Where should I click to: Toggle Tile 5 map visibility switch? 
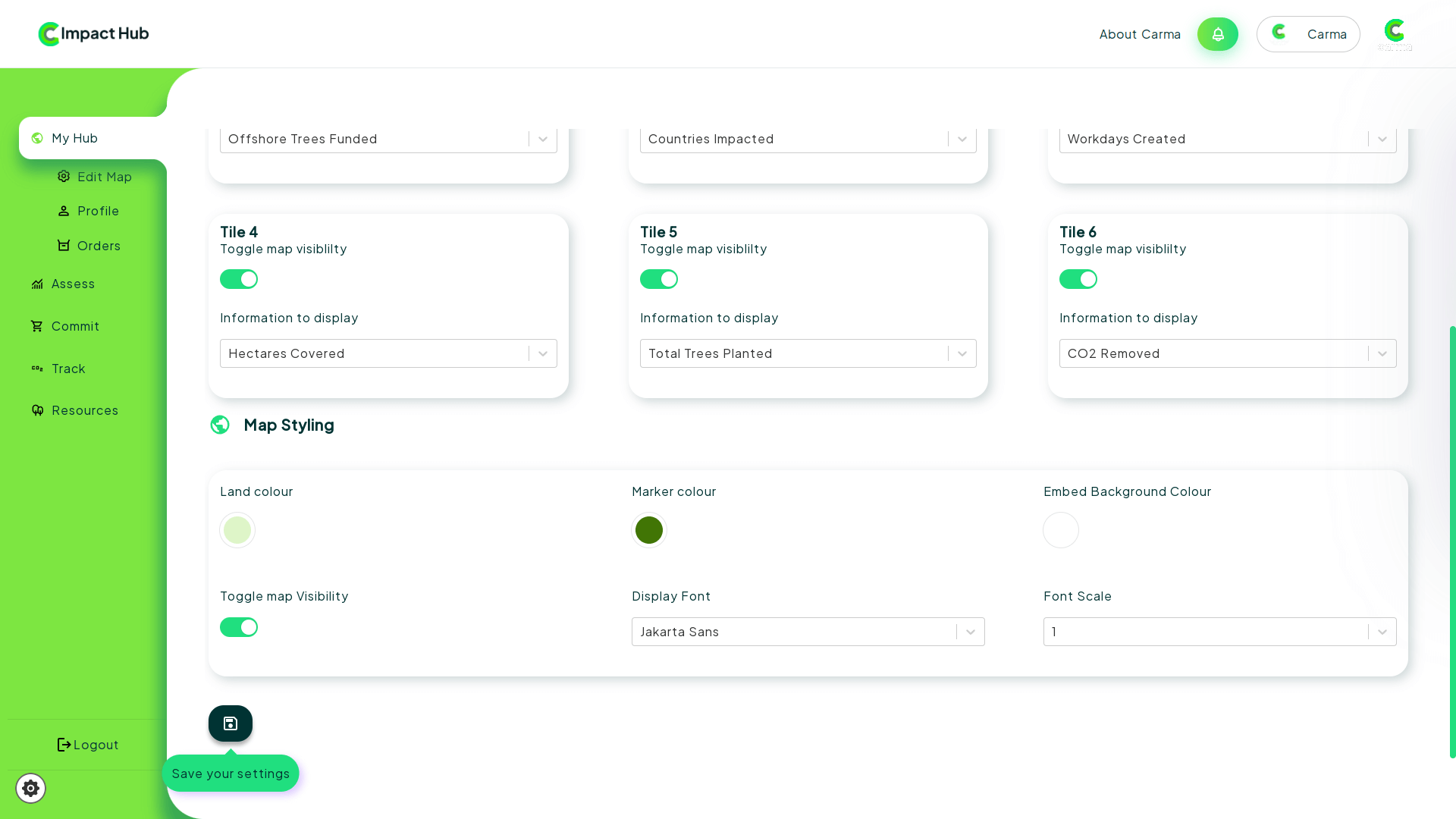658,279
